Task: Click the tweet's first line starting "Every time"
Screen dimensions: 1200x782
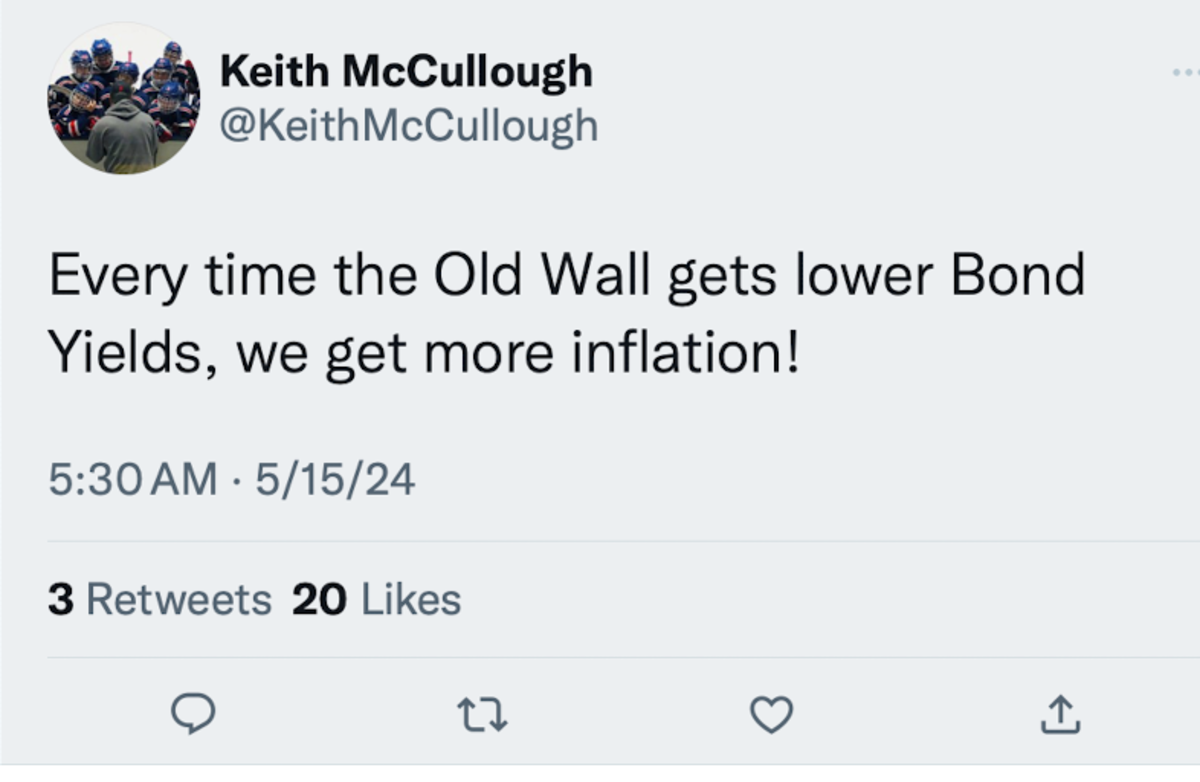Action: (566, 276)
